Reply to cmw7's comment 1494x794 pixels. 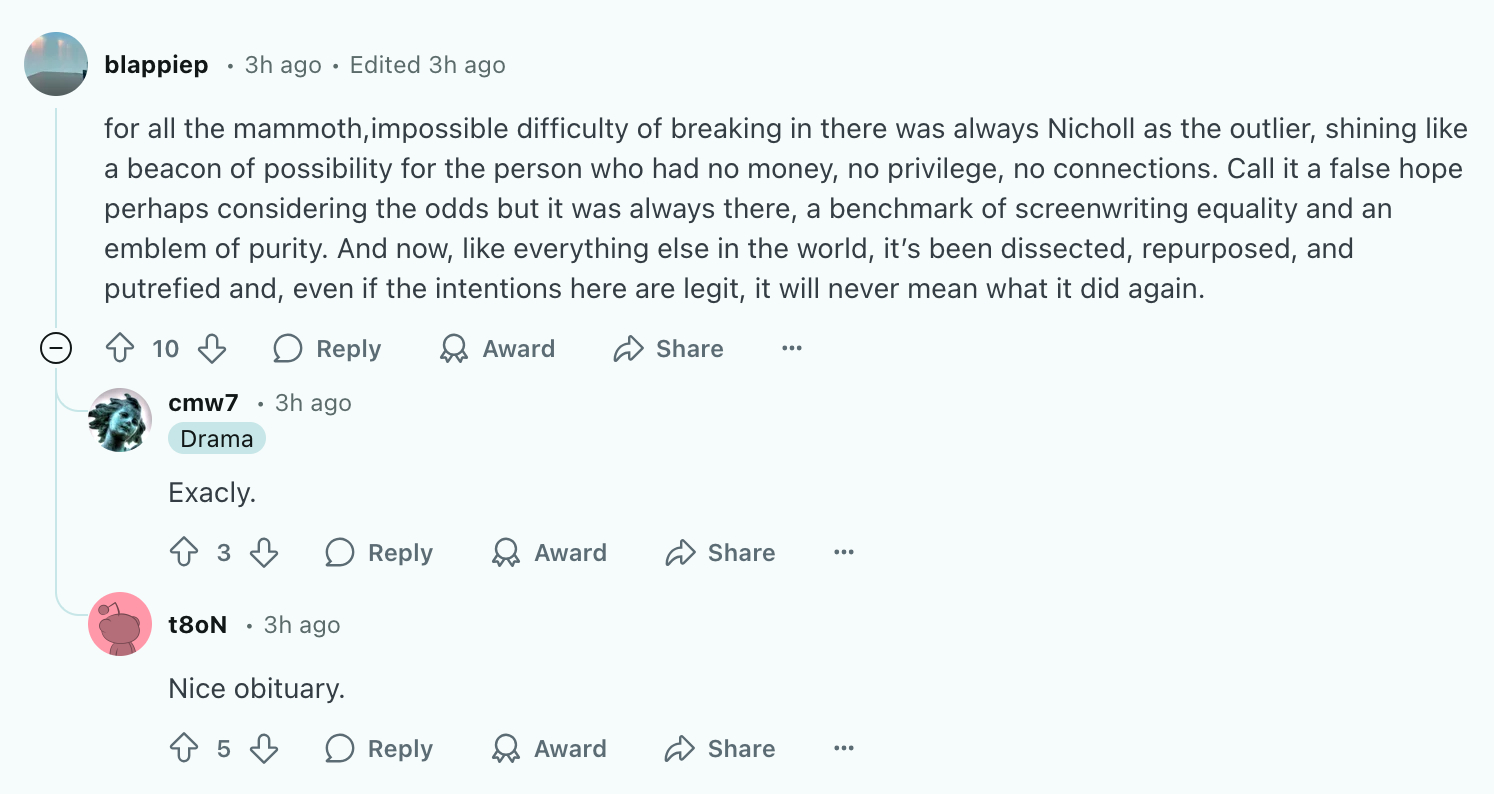pos(380,553)
